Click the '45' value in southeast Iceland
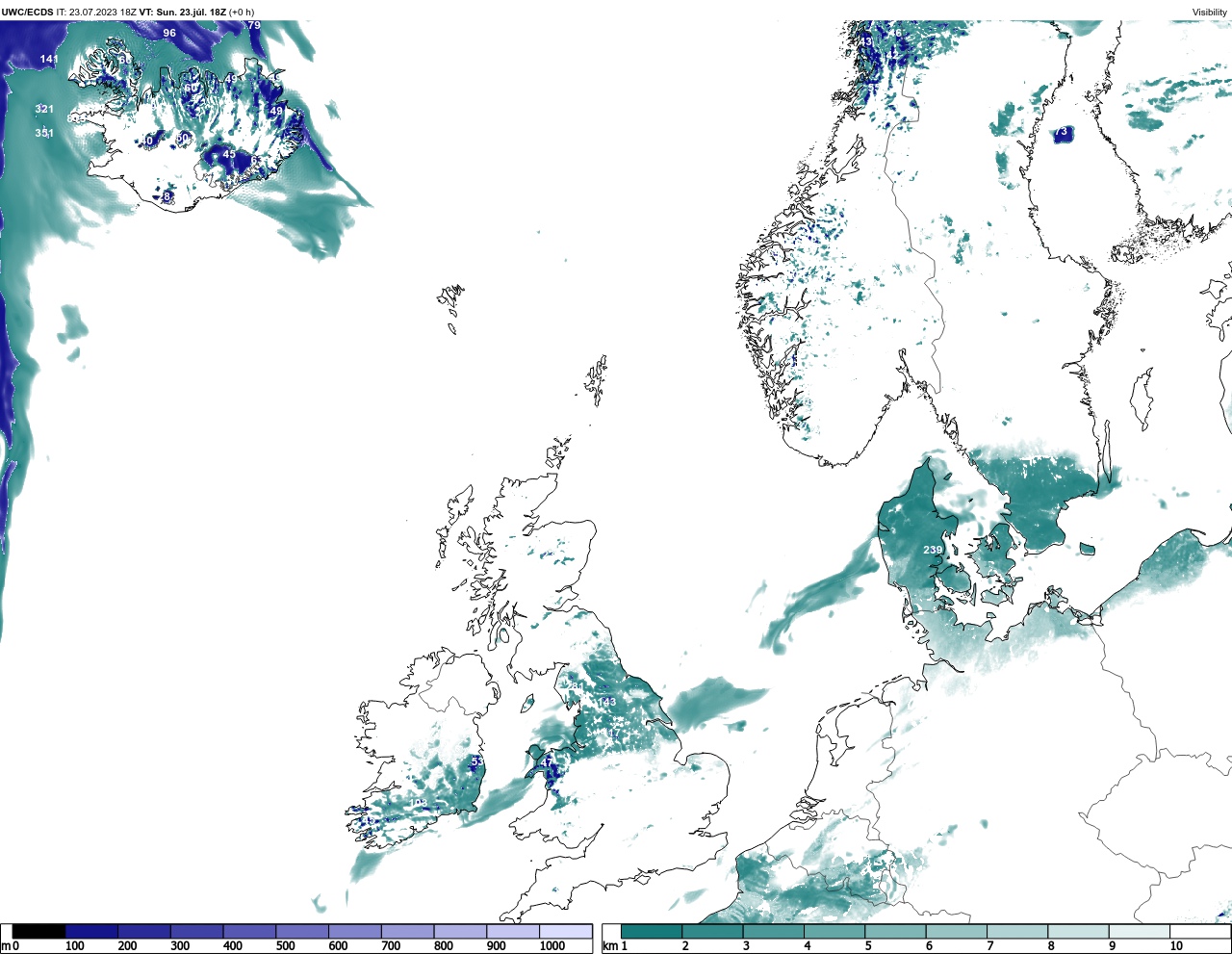 pos(229,154)
